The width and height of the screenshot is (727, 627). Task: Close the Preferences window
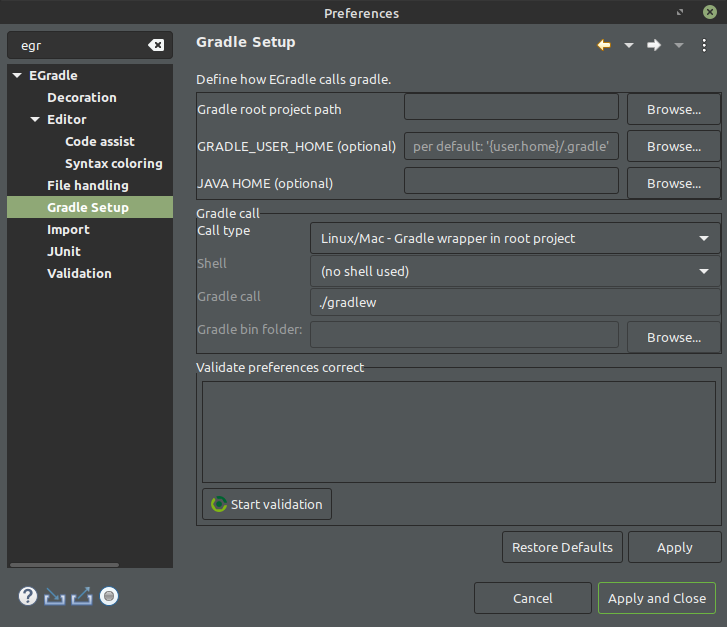[x=709, y=12]
